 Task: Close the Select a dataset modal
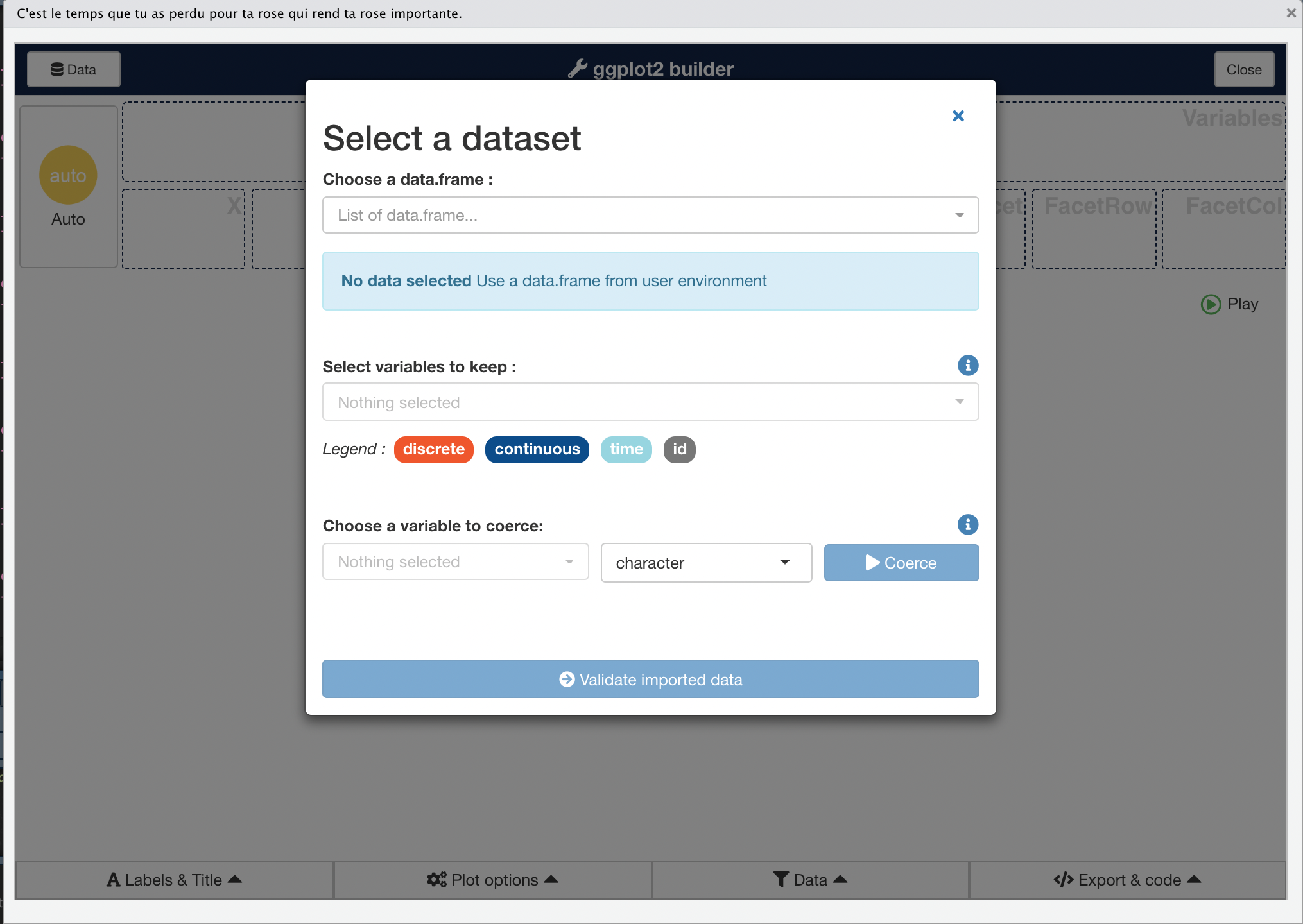click(x=958, y=116)
